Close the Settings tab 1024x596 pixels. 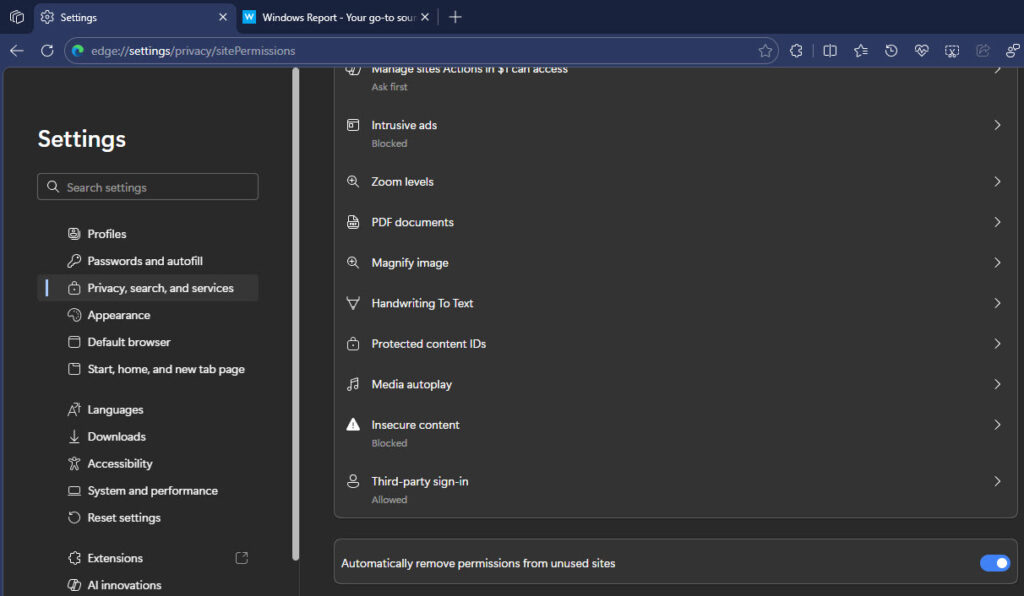pyautogui.click(x=223, y=17)
